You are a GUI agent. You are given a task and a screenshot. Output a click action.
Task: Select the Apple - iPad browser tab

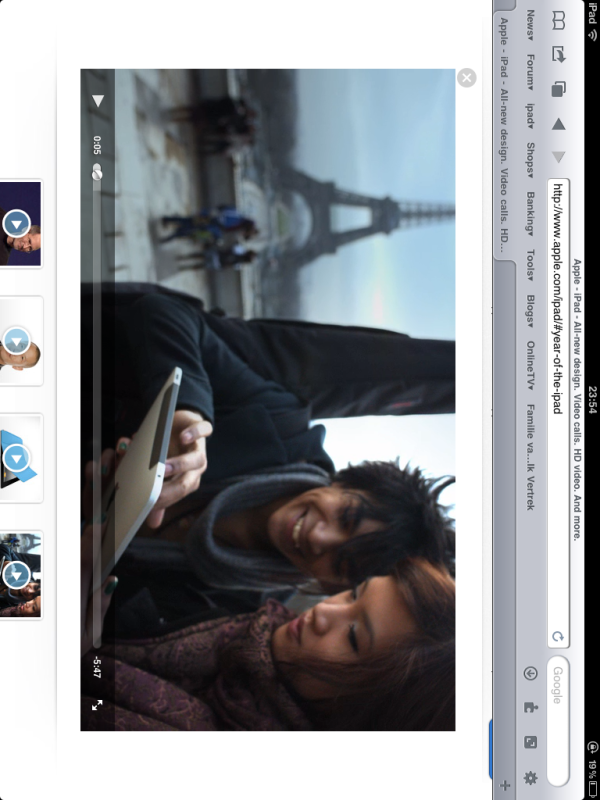[505, 134]
